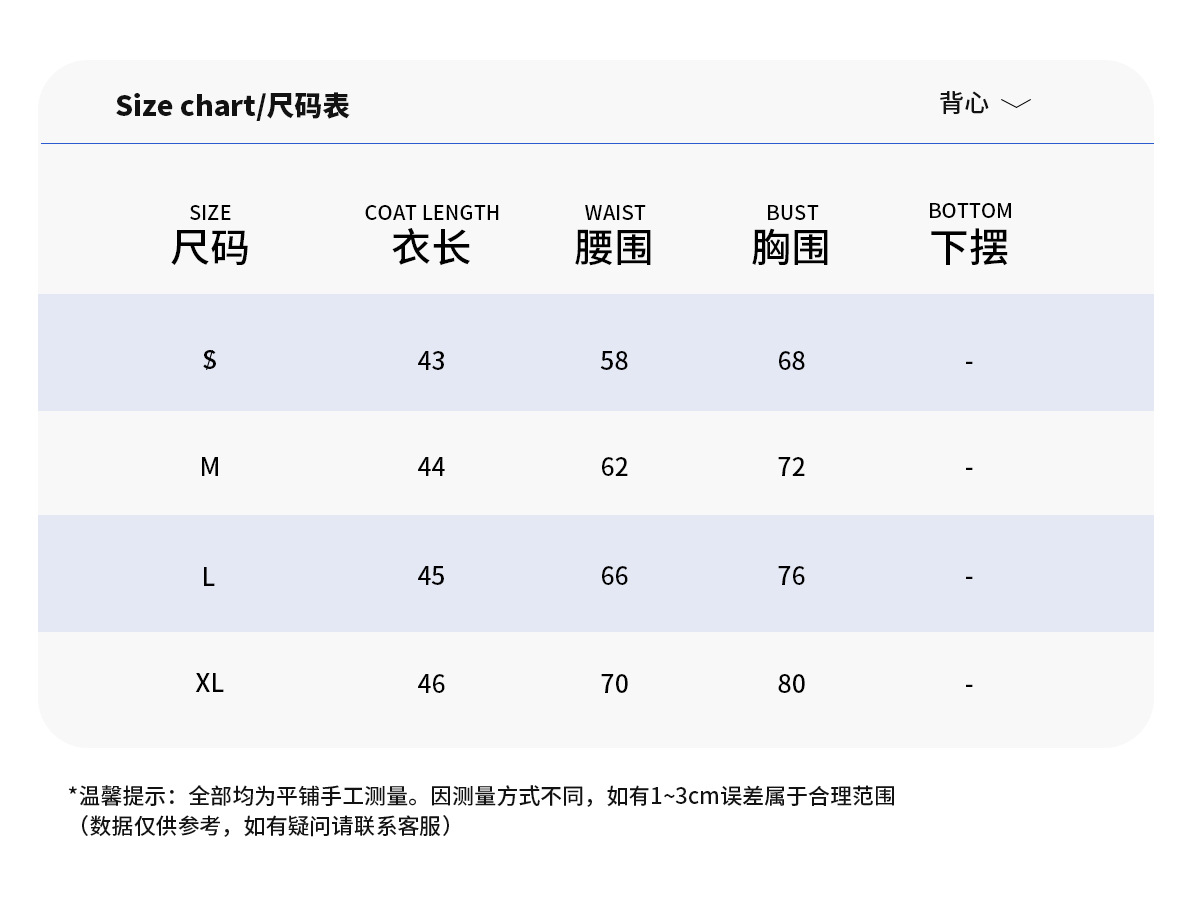Click the XL size row label

210,683
